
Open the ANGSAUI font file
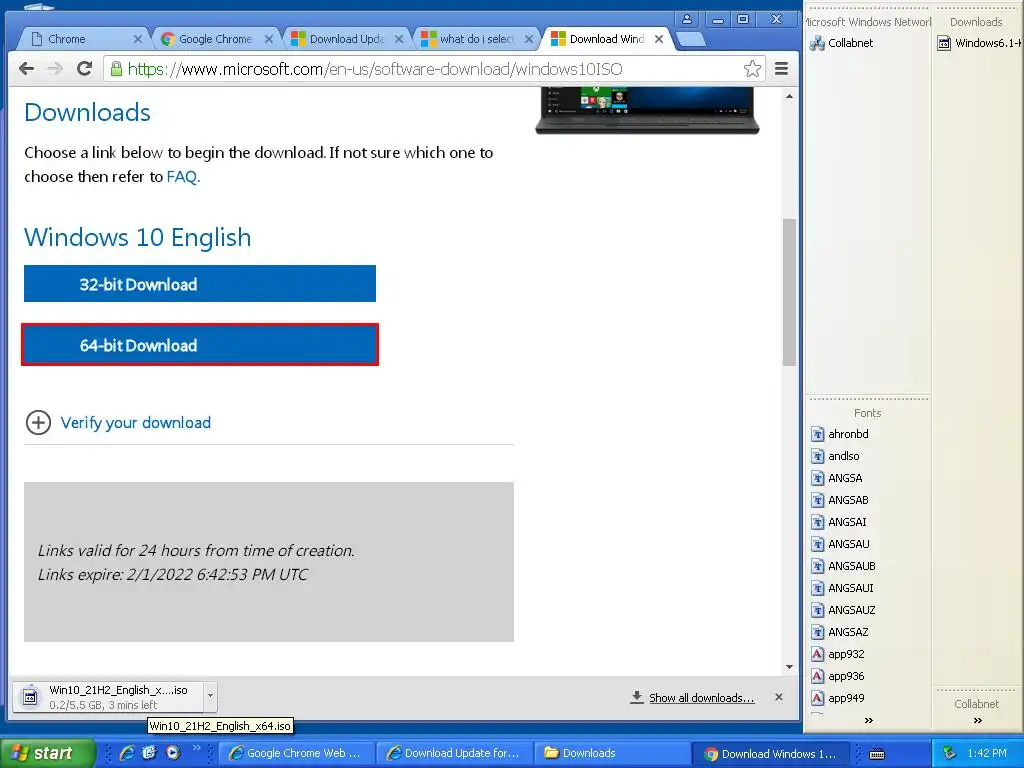(x=842, y=588)
